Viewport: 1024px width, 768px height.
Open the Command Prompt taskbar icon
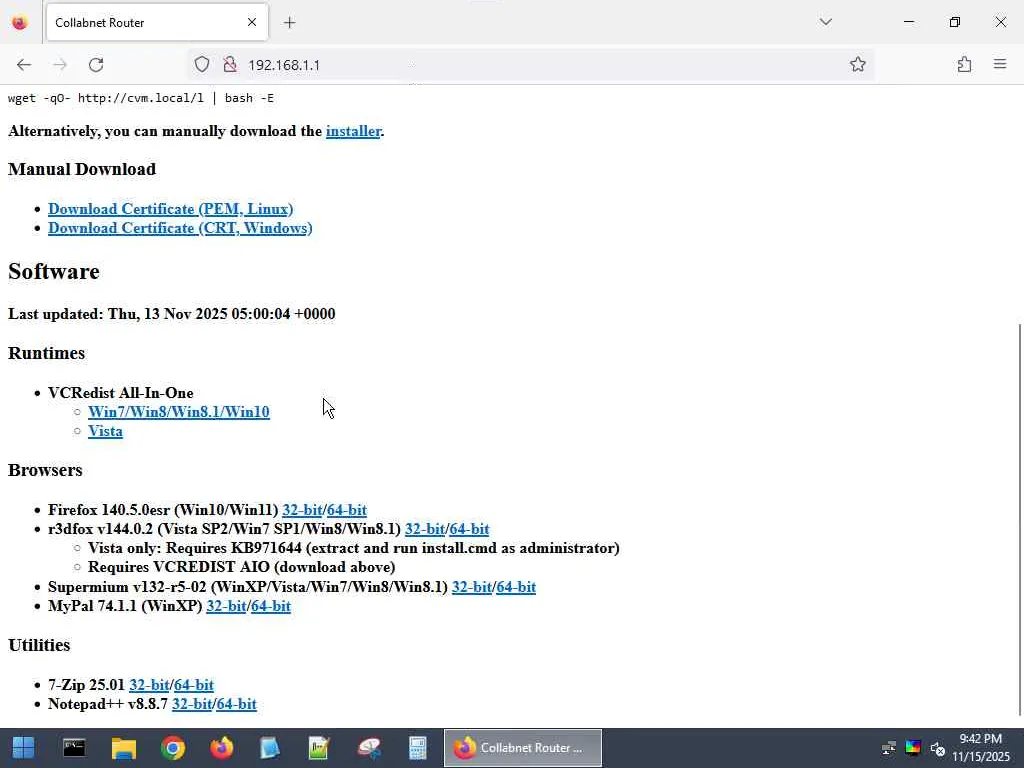[x=74, y=748]
